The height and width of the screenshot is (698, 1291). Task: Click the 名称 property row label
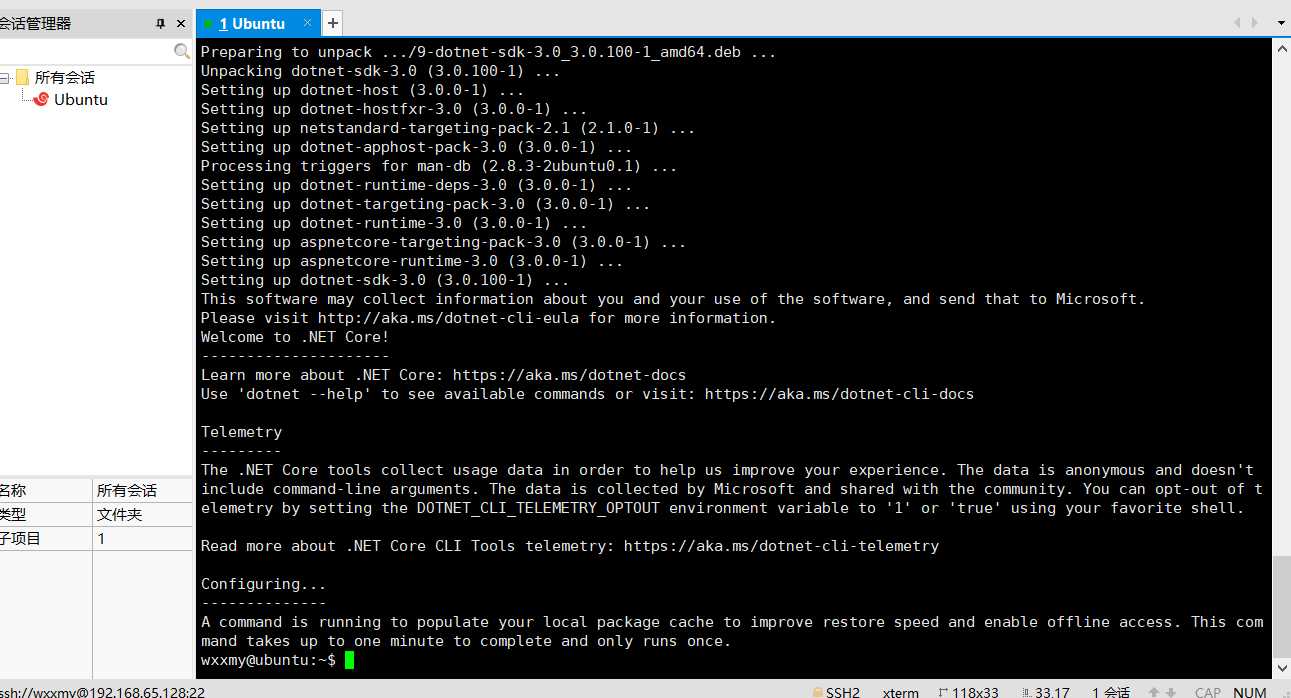[12, 490]
